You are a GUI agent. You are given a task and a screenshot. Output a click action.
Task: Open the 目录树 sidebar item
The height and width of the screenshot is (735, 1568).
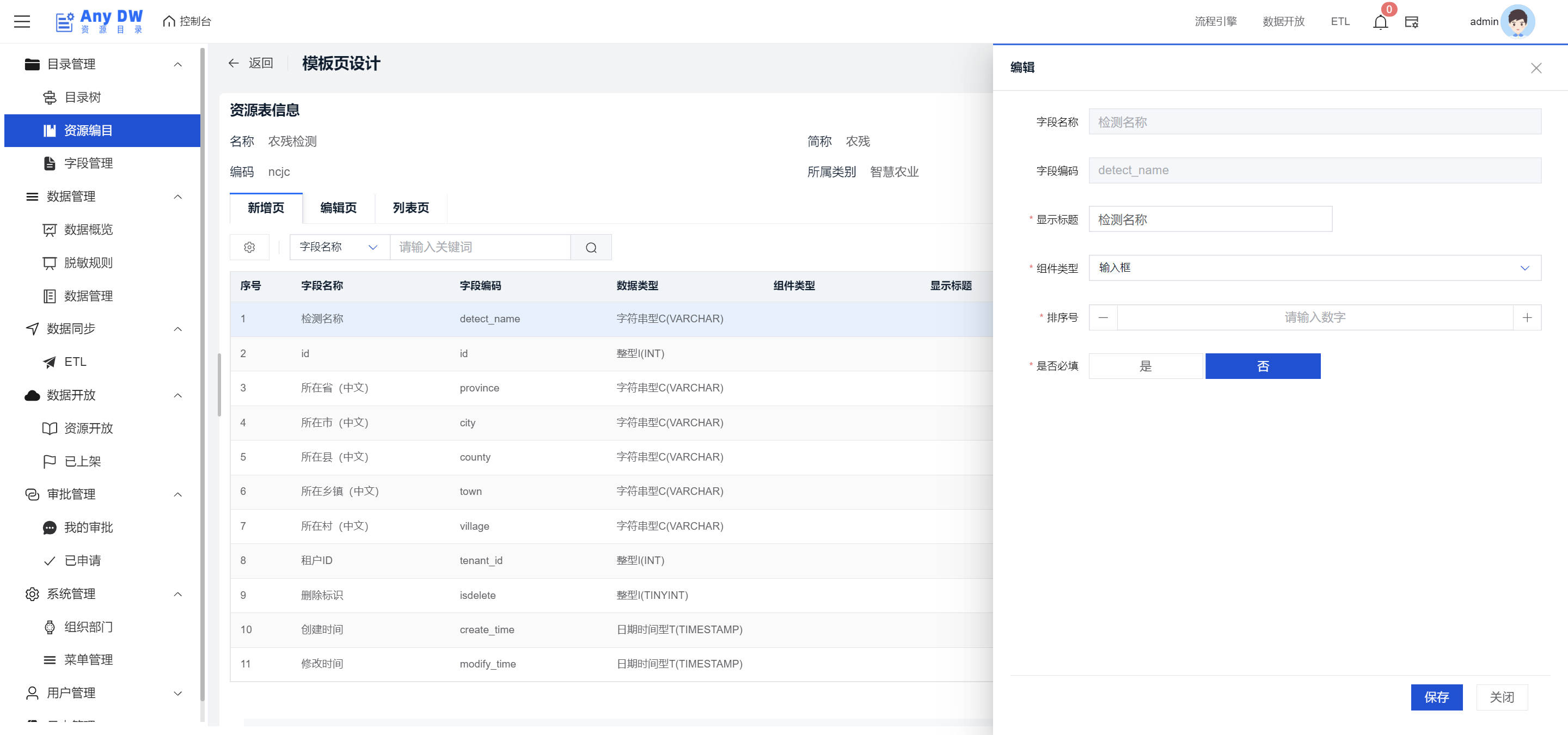point(83,97)
